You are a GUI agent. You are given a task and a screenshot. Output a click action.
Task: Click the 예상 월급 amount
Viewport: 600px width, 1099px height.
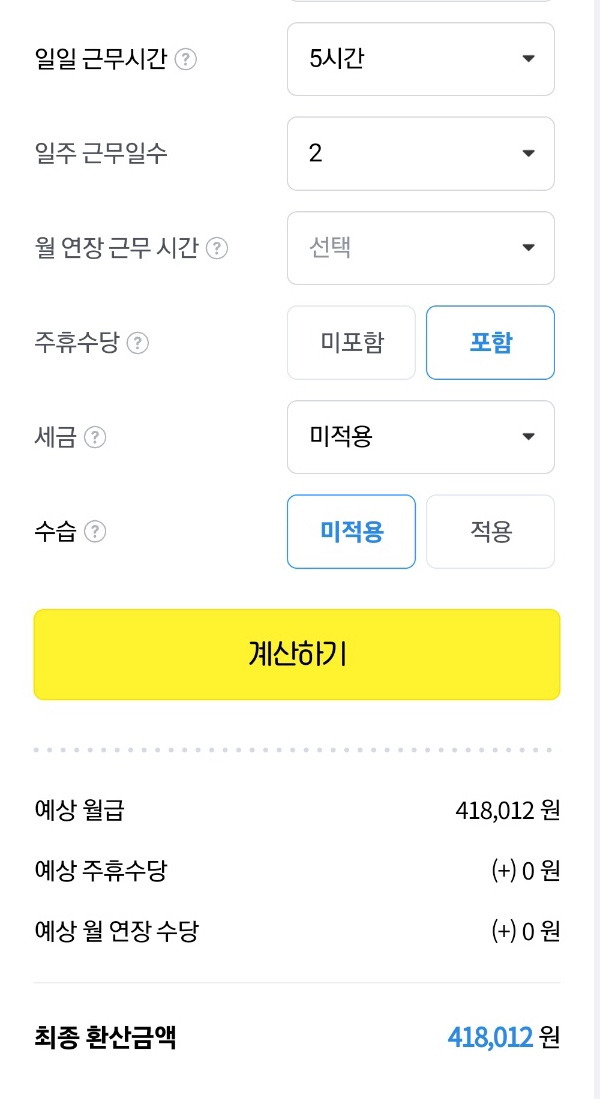(507, 811)
